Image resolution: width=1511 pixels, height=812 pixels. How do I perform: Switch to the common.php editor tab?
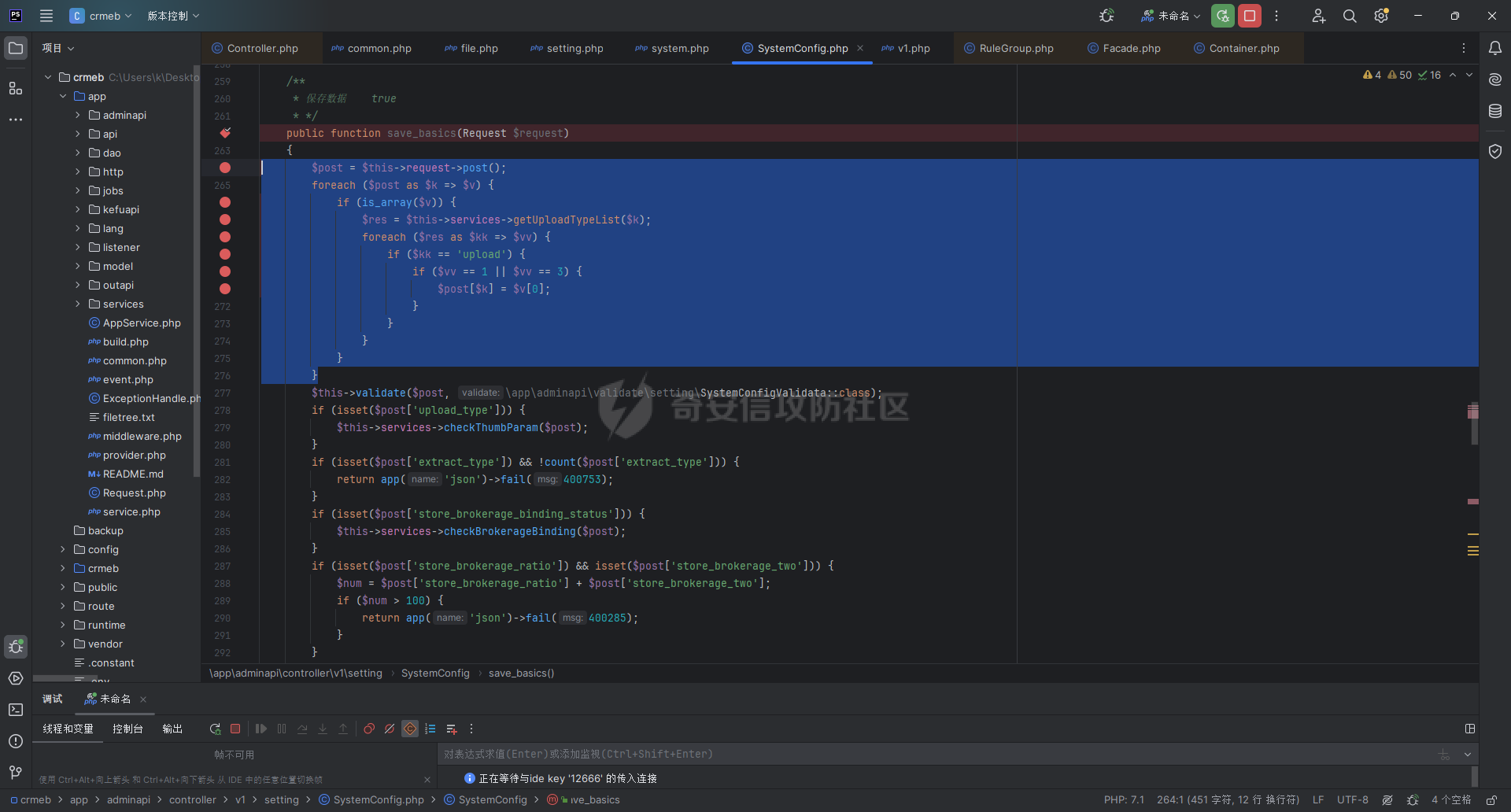[x=371, y=48]
